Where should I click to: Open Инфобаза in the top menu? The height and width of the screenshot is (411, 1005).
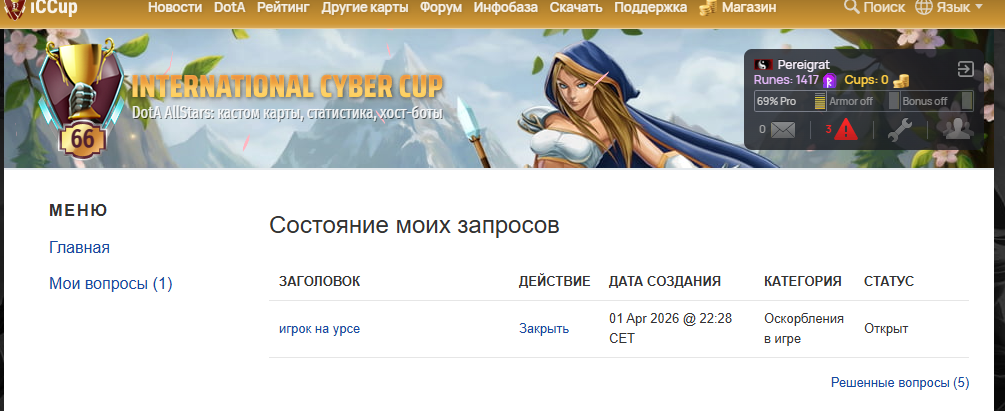point(506,8)
